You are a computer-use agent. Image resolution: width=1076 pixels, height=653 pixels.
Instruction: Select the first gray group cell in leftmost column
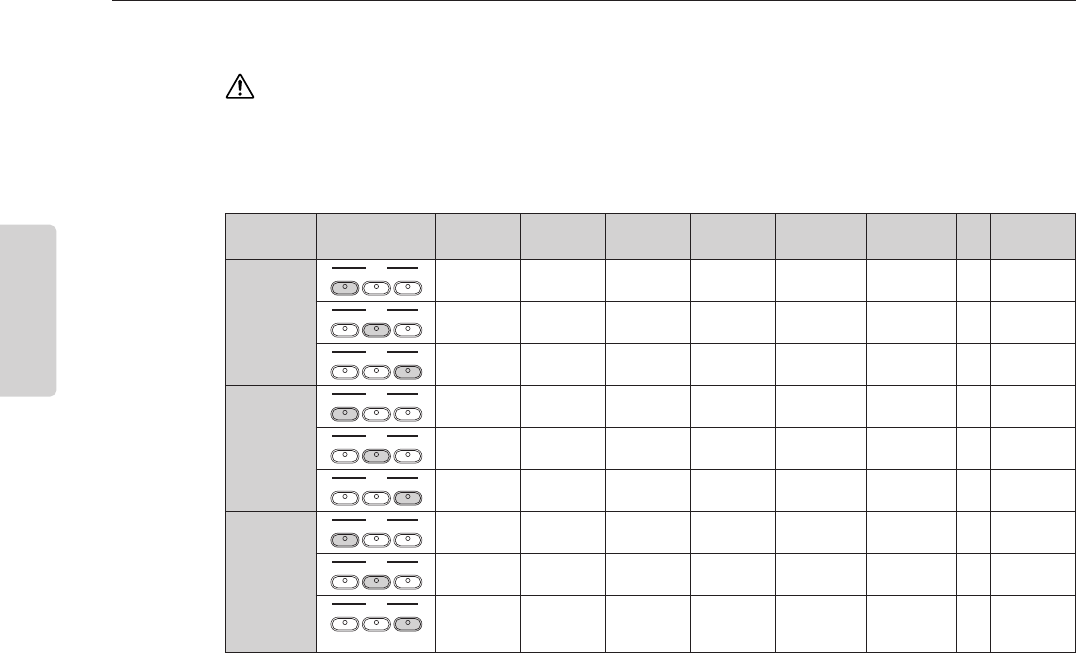(271, 322)
